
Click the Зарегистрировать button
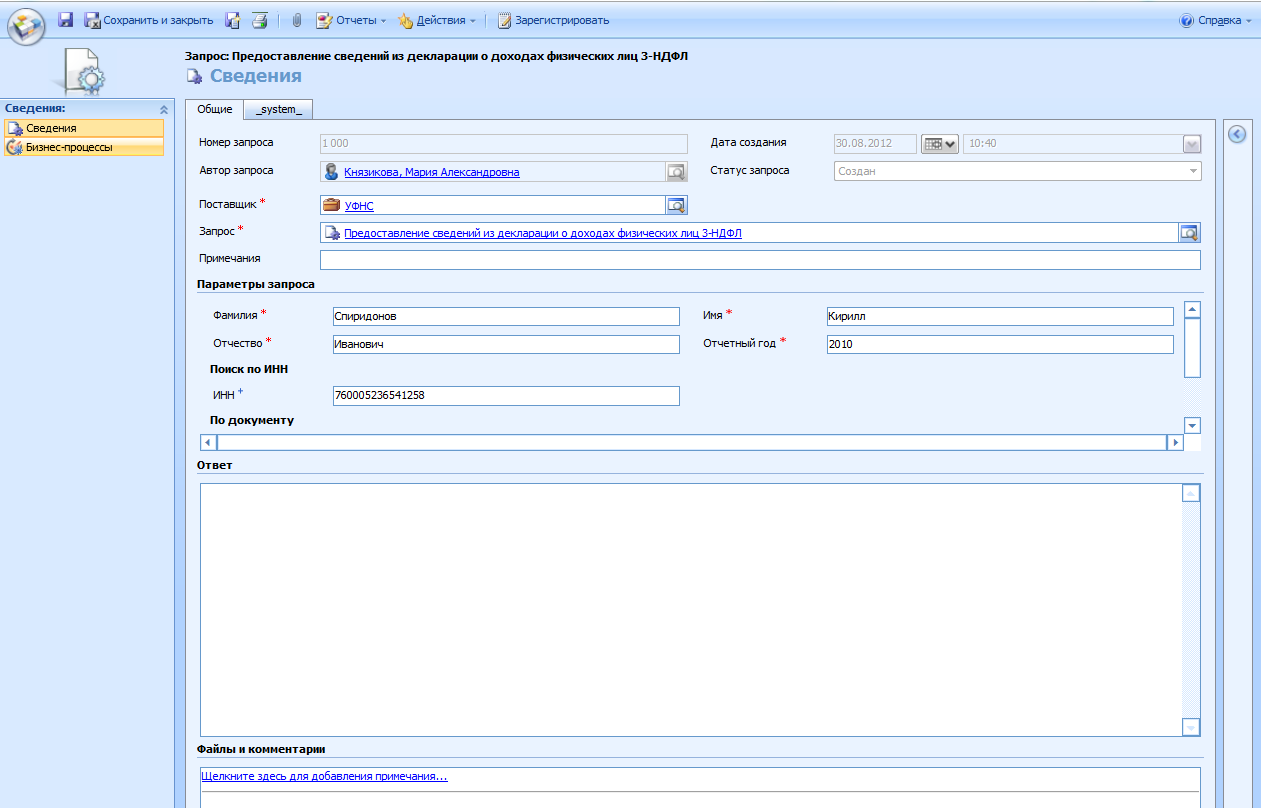point(553,20)
